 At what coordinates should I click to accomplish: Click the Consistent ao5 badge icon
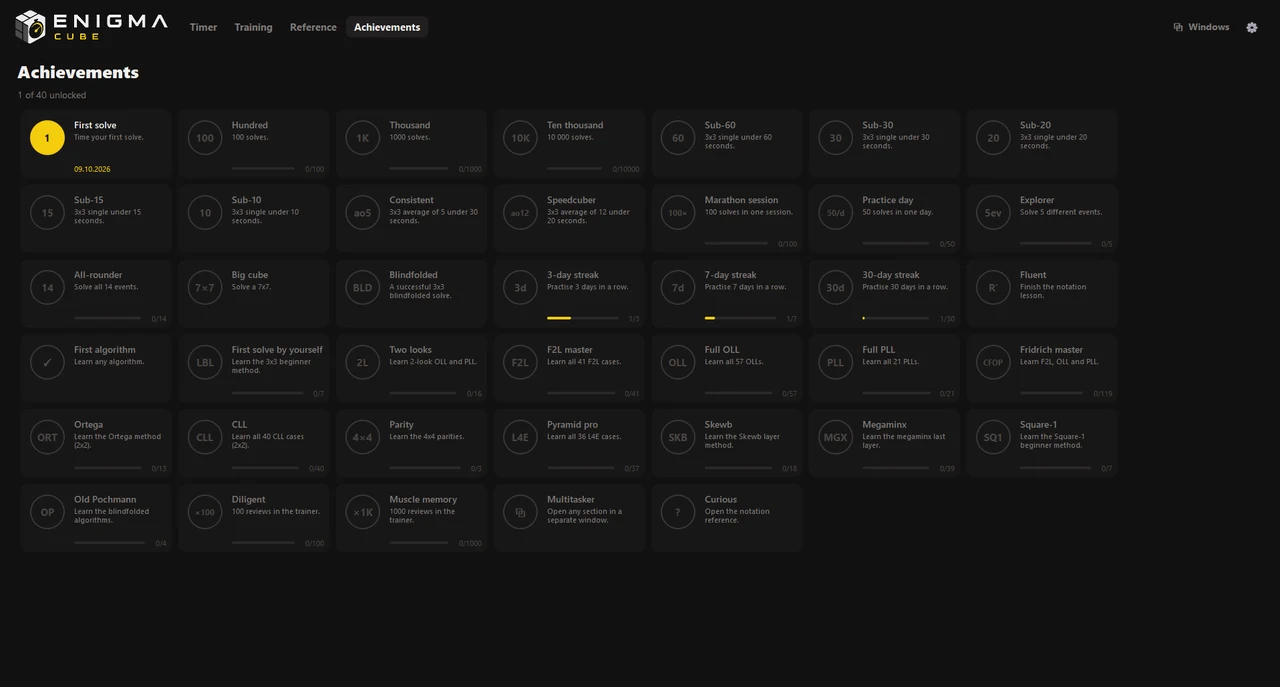pos(363,213)
